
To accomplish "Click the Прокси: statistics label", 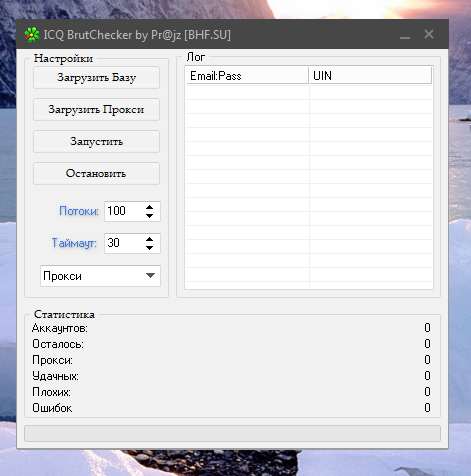I will [x=52, y=360].
